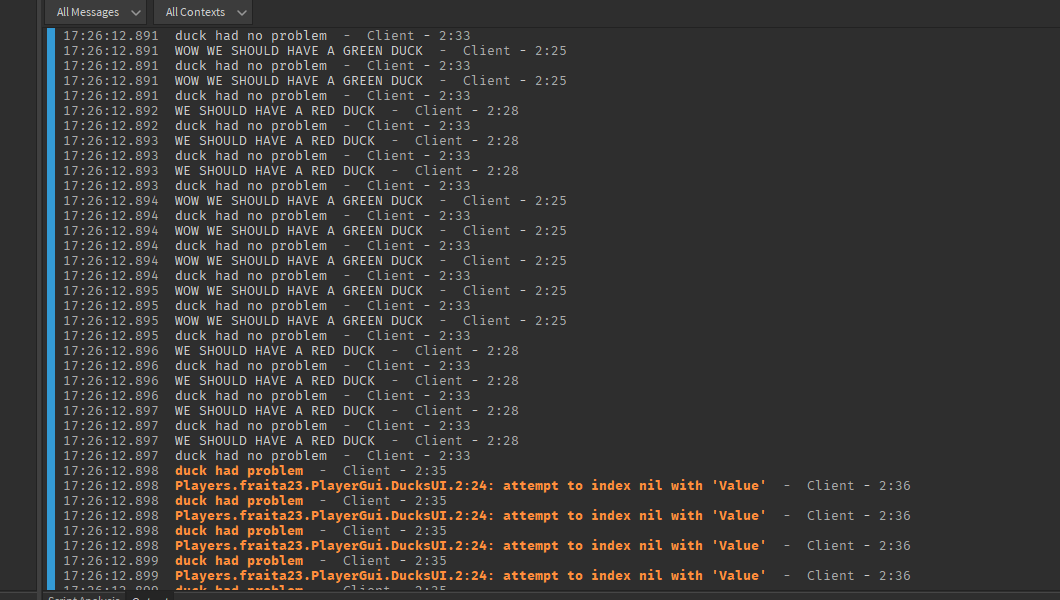This screenshot has height=600, width=1060.
Task: Click 'Client - 2:36' source of first error
Action: (858, 486)
